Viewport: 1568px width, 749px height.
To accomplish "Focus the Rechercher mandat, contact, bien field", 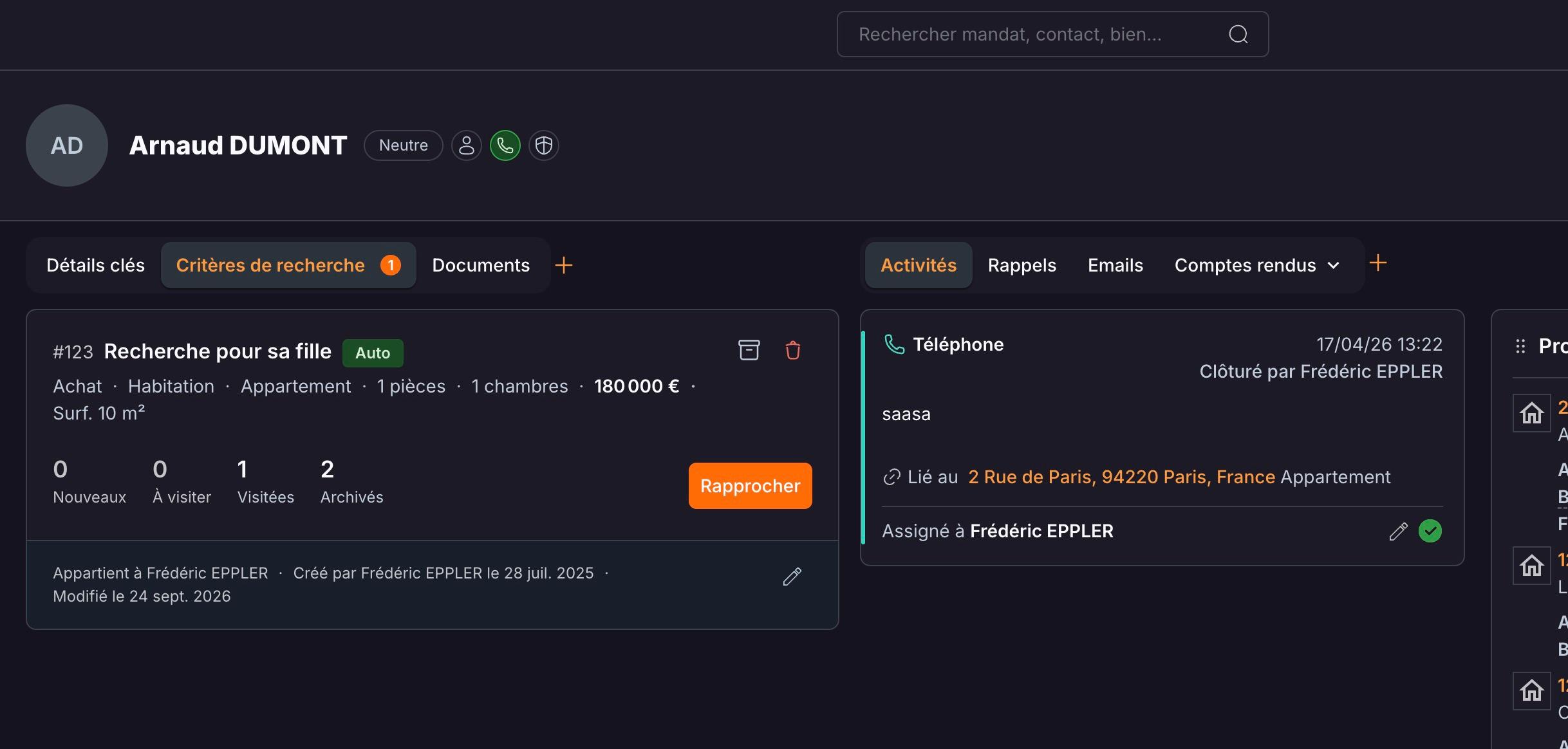I will click(x=1052, y=34).
